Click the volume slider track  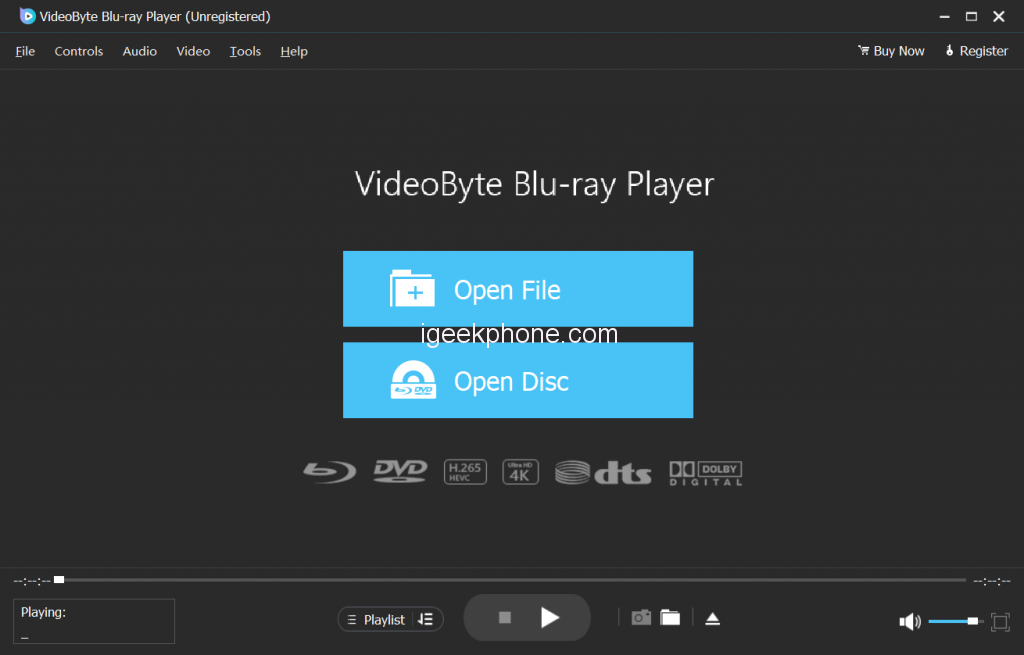950,622
